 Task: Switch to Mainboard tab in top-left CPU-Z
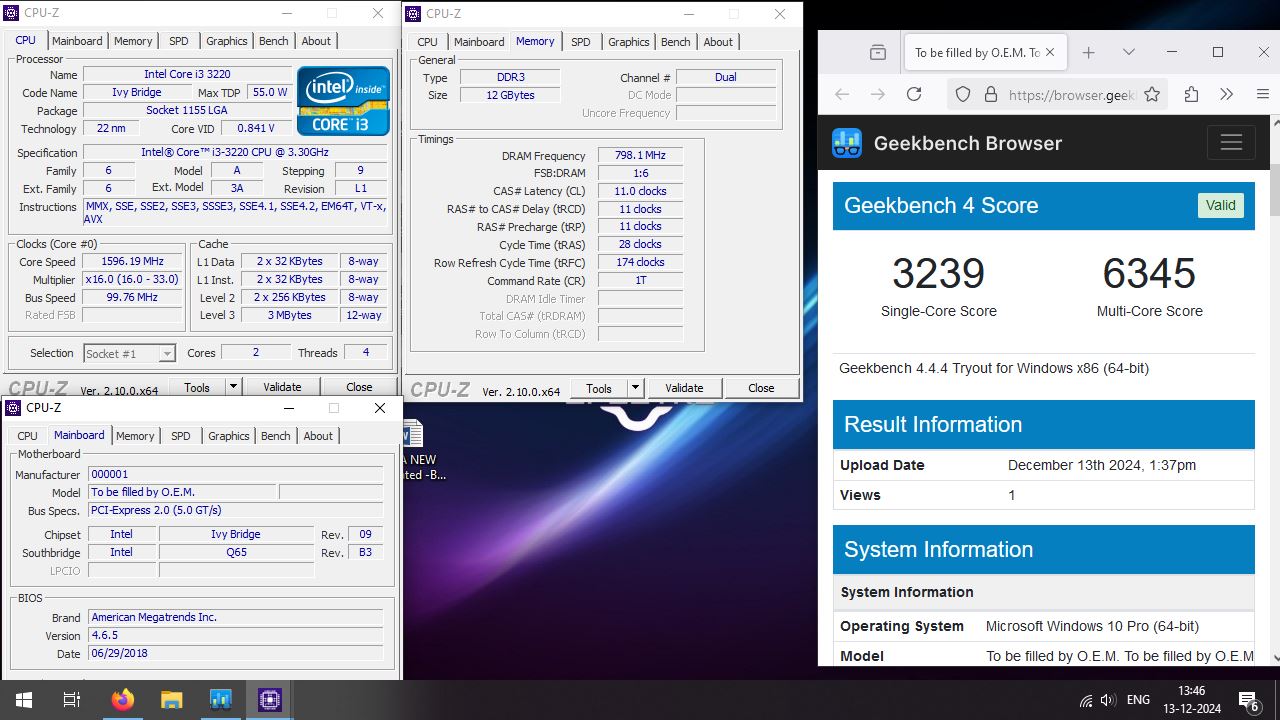click(x=77, y=41)
